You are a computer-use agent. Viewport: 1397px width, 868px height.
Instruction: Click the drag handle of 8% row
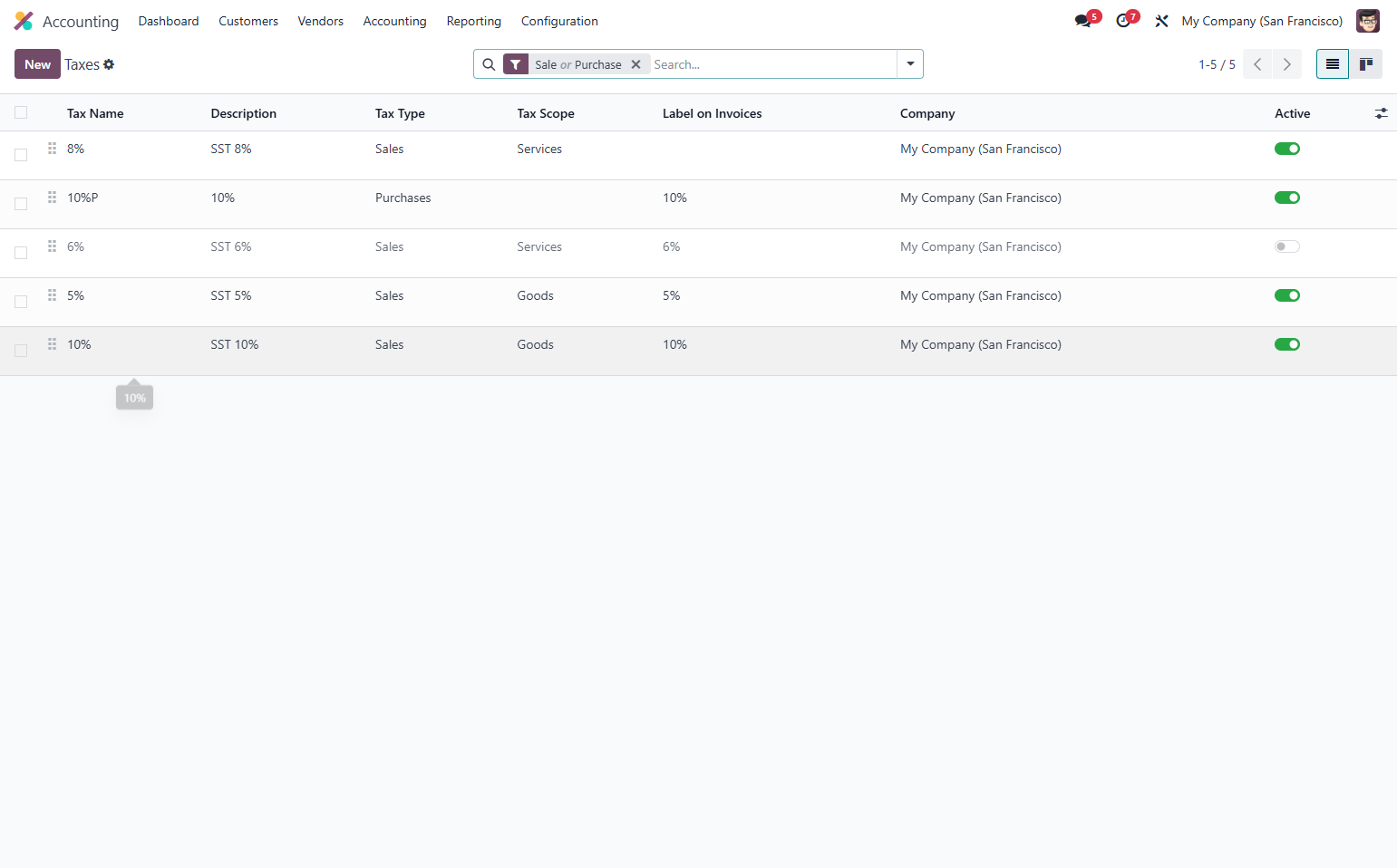(x=53, y=148)
